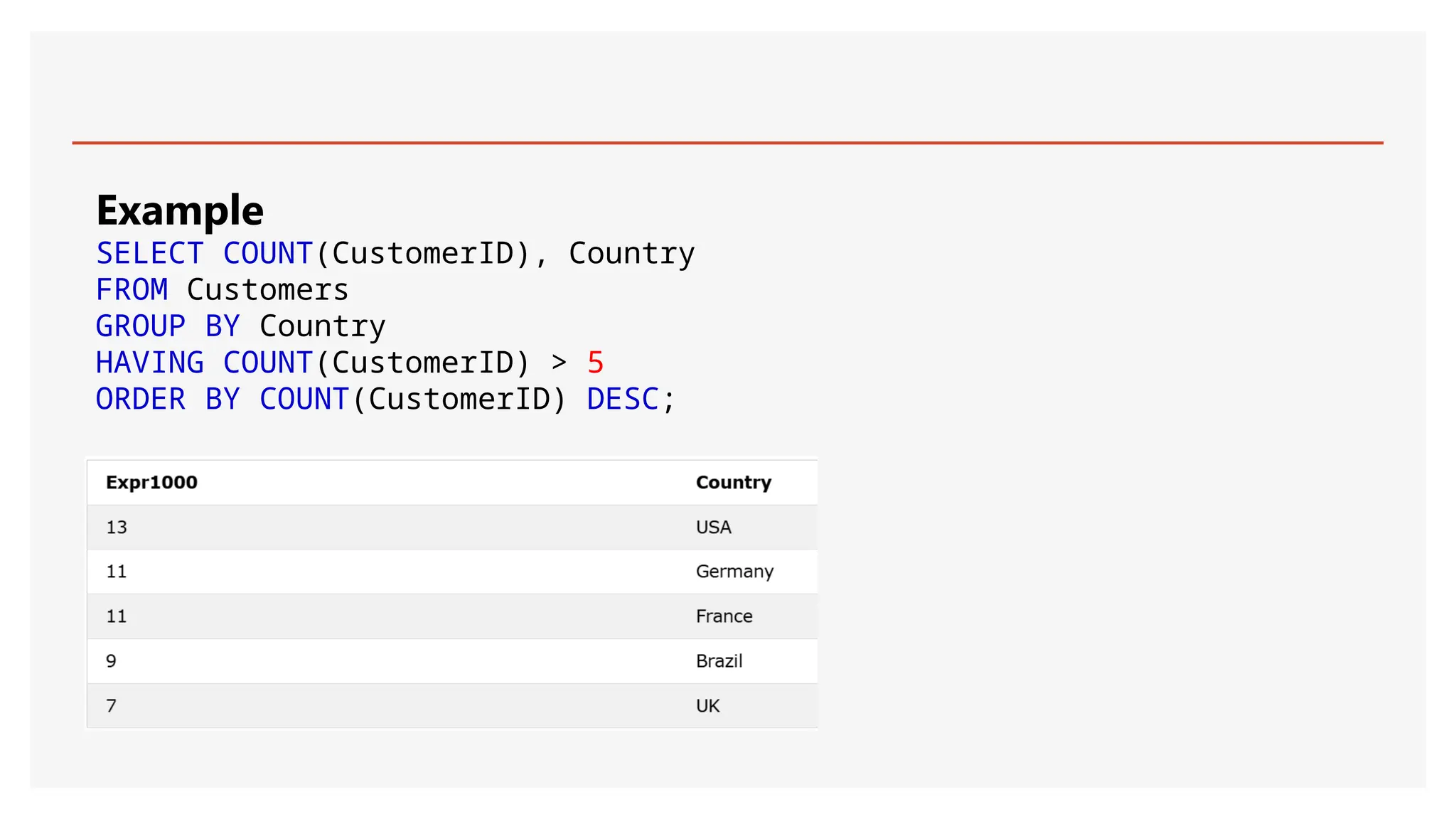Click the FROM keyword
The width and height of the screenshot is (1456, 819).
[132, 290]
